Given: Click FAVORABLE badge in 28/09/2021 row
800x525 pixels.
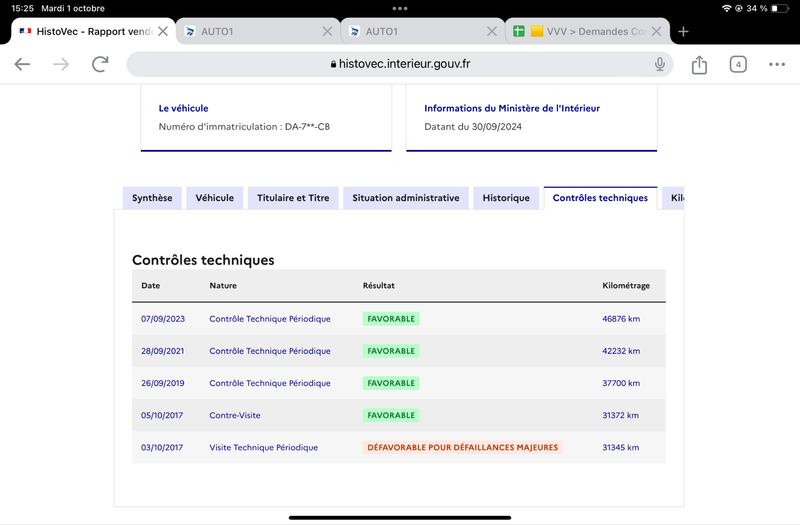Looking at the screenshot, I should [391, 351].
